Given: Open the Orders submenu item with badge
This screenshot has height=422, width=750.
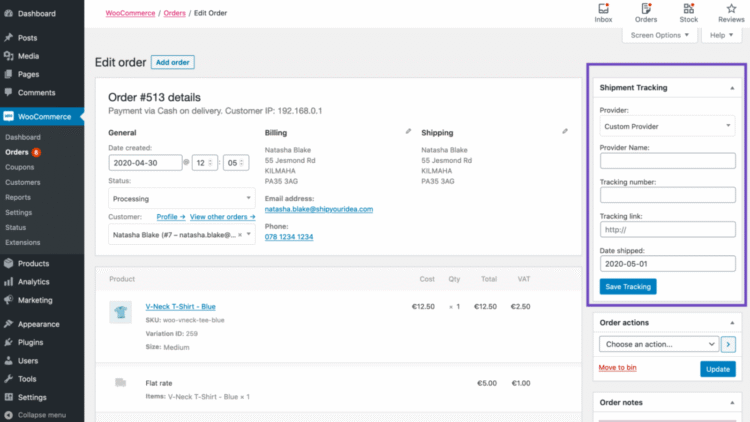Looking at the screenshot, I should pyautogui.click(x=23, y=152).
